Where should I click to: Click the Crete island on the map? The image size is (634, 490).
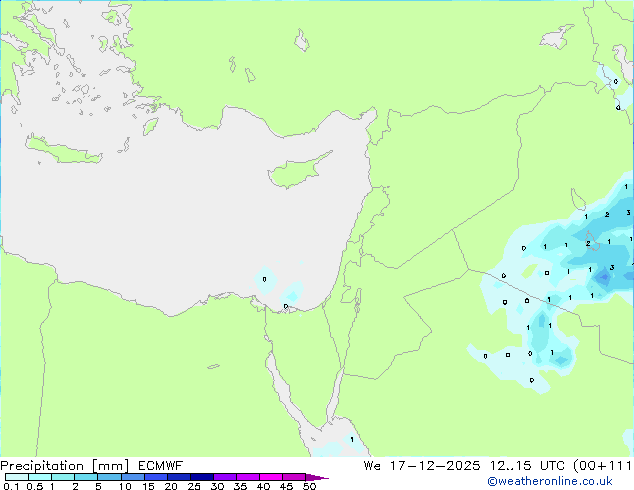[x=63, y=151]
